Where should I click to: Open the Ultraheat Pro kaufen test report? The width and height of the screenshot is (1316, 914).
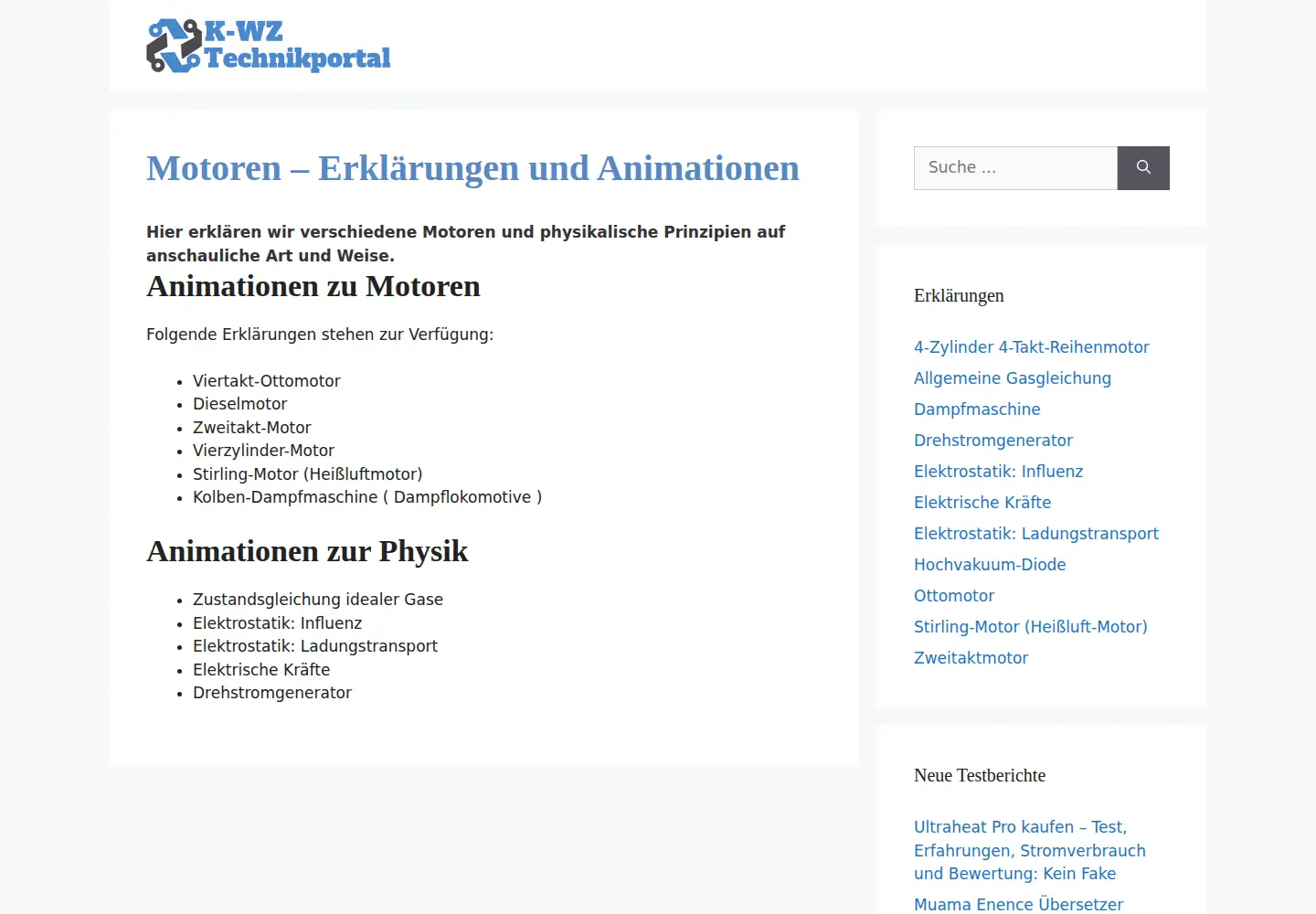click(1030, 850)
